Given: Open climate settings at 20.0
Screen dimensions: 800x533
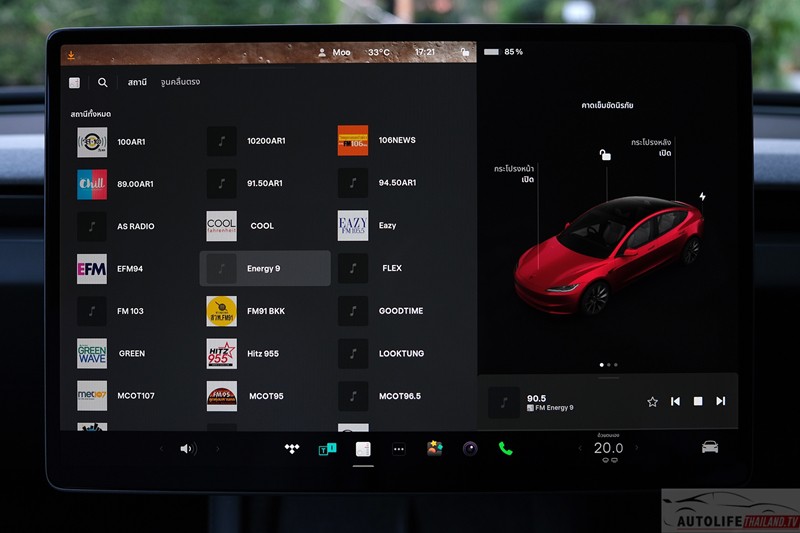Looking at the screenshot, I should click(x=608, y=448).
